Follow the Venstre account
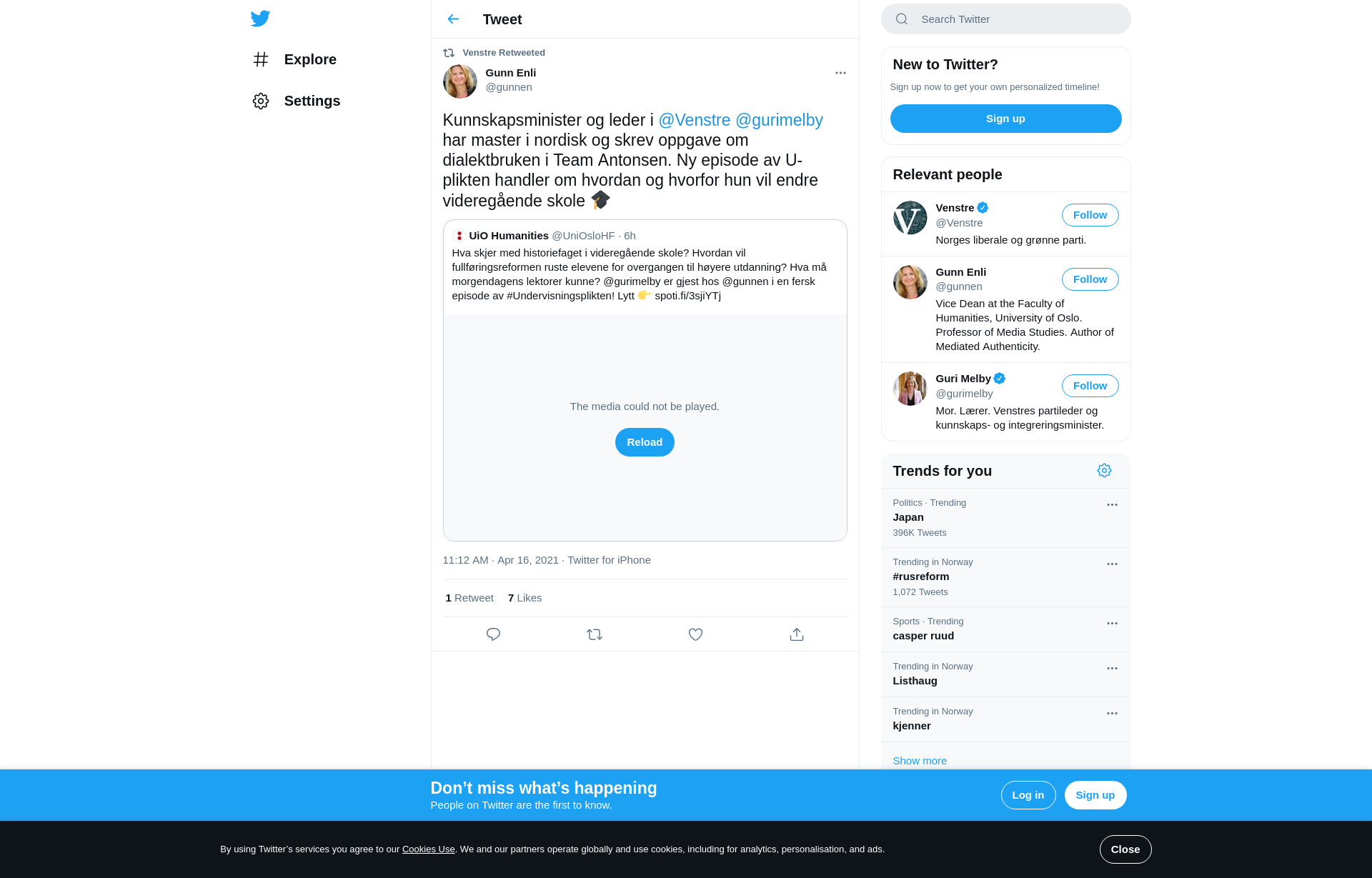The height and width of the screenshot is (878, 1372). click(x=1090, y=215)
